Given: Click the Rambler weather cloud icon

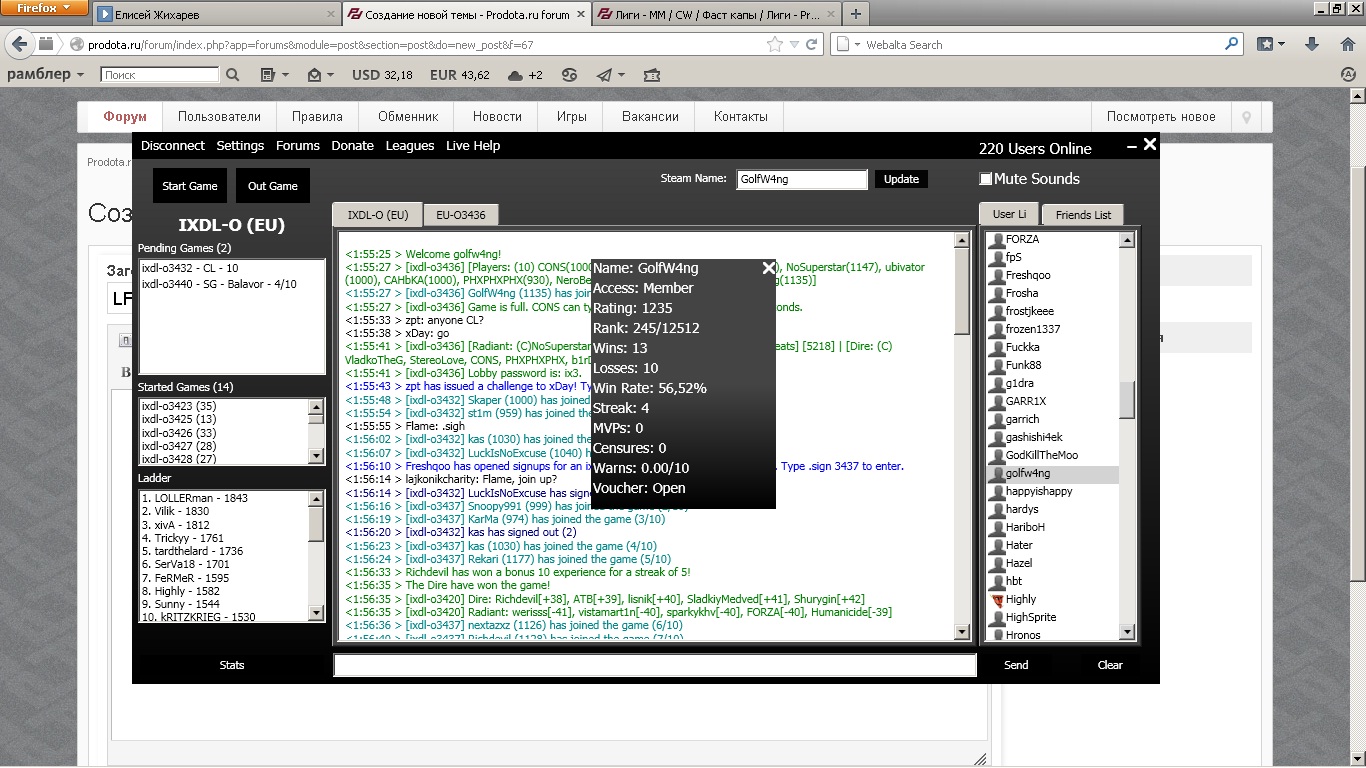Looking at the screenshot, I should coord(515,75).
